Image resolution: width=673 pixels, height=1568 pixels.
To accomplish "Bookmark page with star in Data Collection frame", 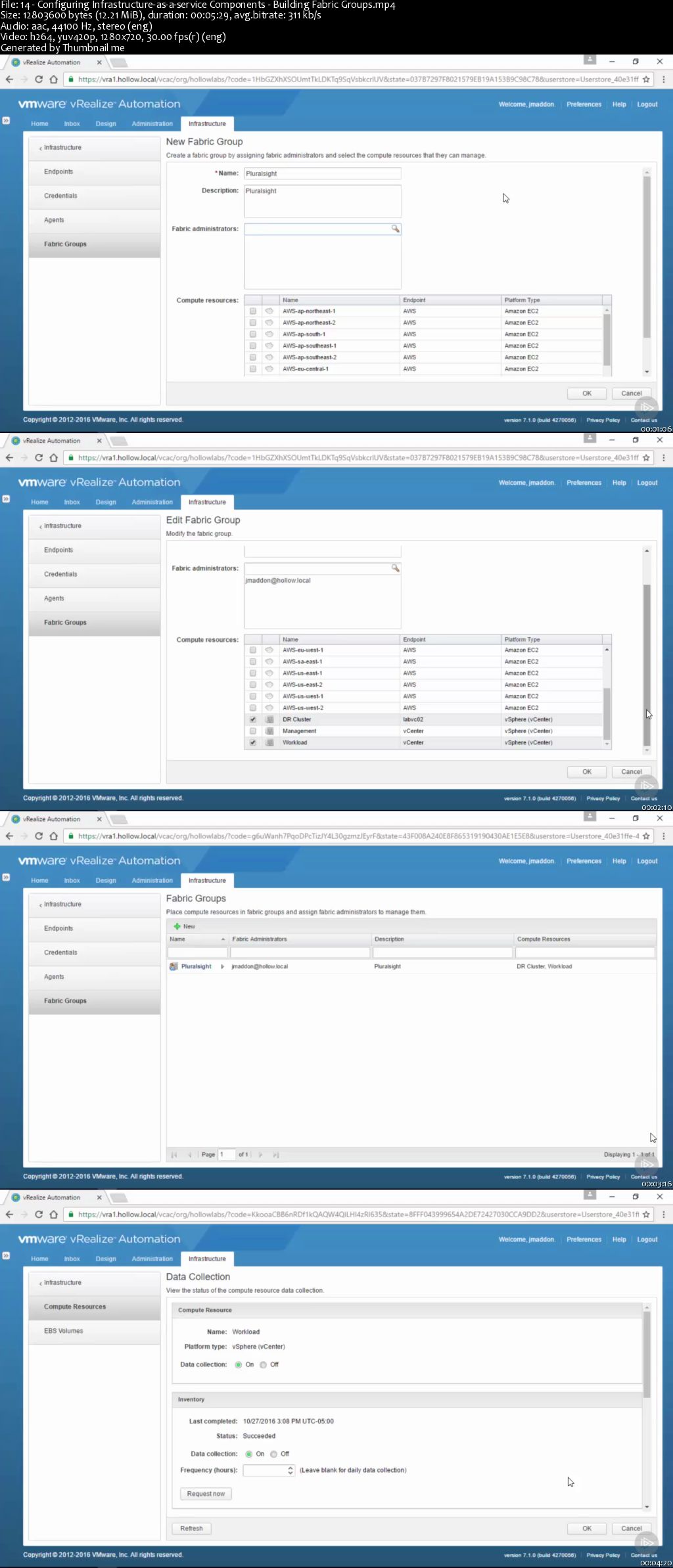I will (646, 1215).
